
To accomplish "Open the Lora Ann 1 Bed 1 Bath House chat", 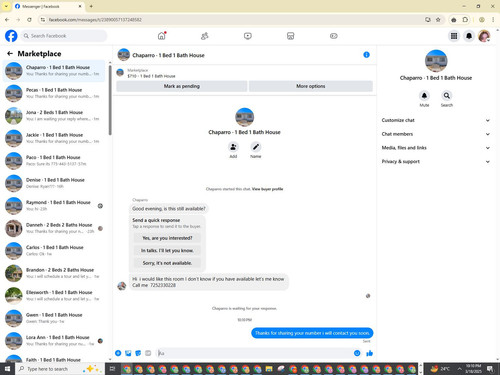I will pyautogui.click(x=54, y=341).
